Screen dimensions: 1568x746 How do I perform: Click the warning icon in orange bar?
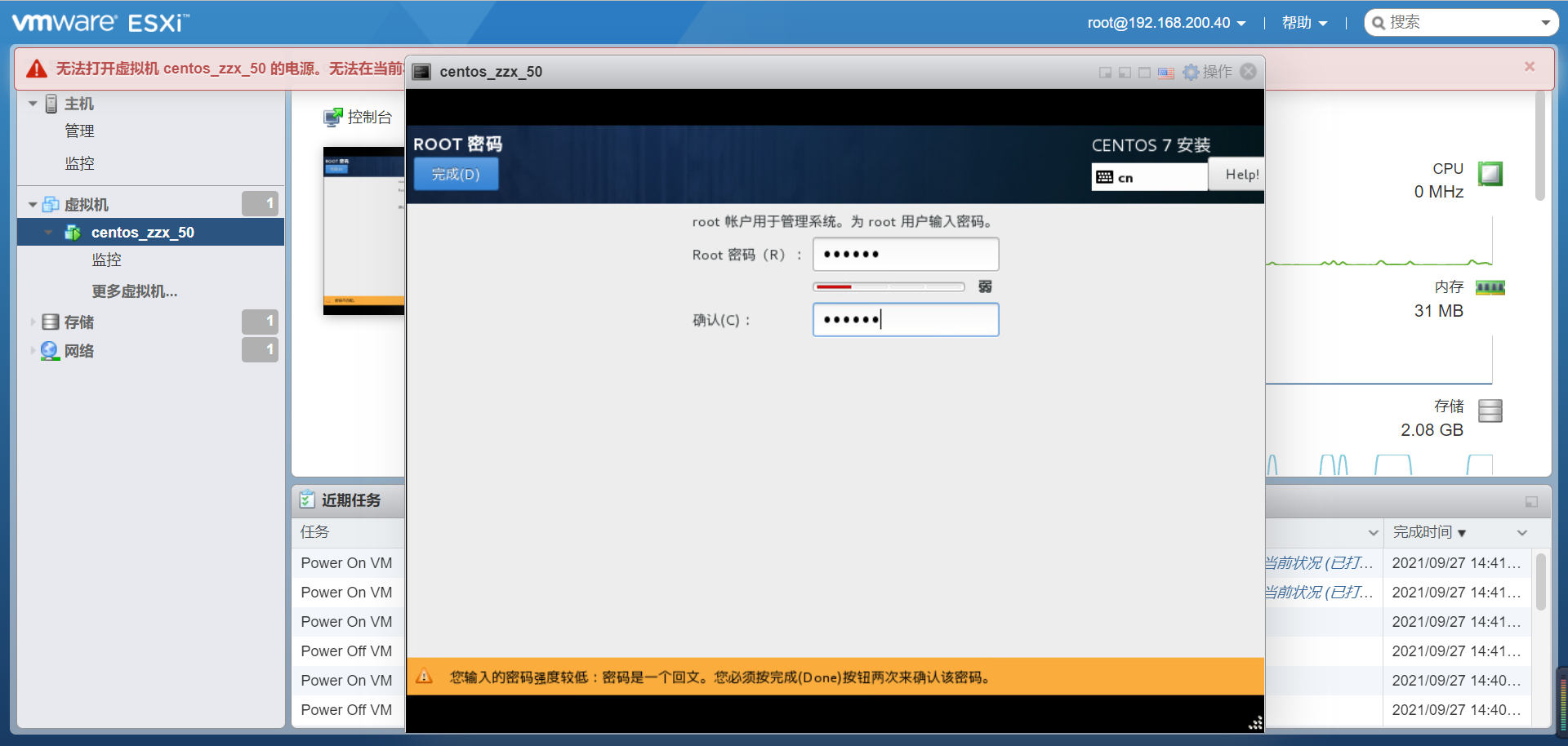pos(425,677)
